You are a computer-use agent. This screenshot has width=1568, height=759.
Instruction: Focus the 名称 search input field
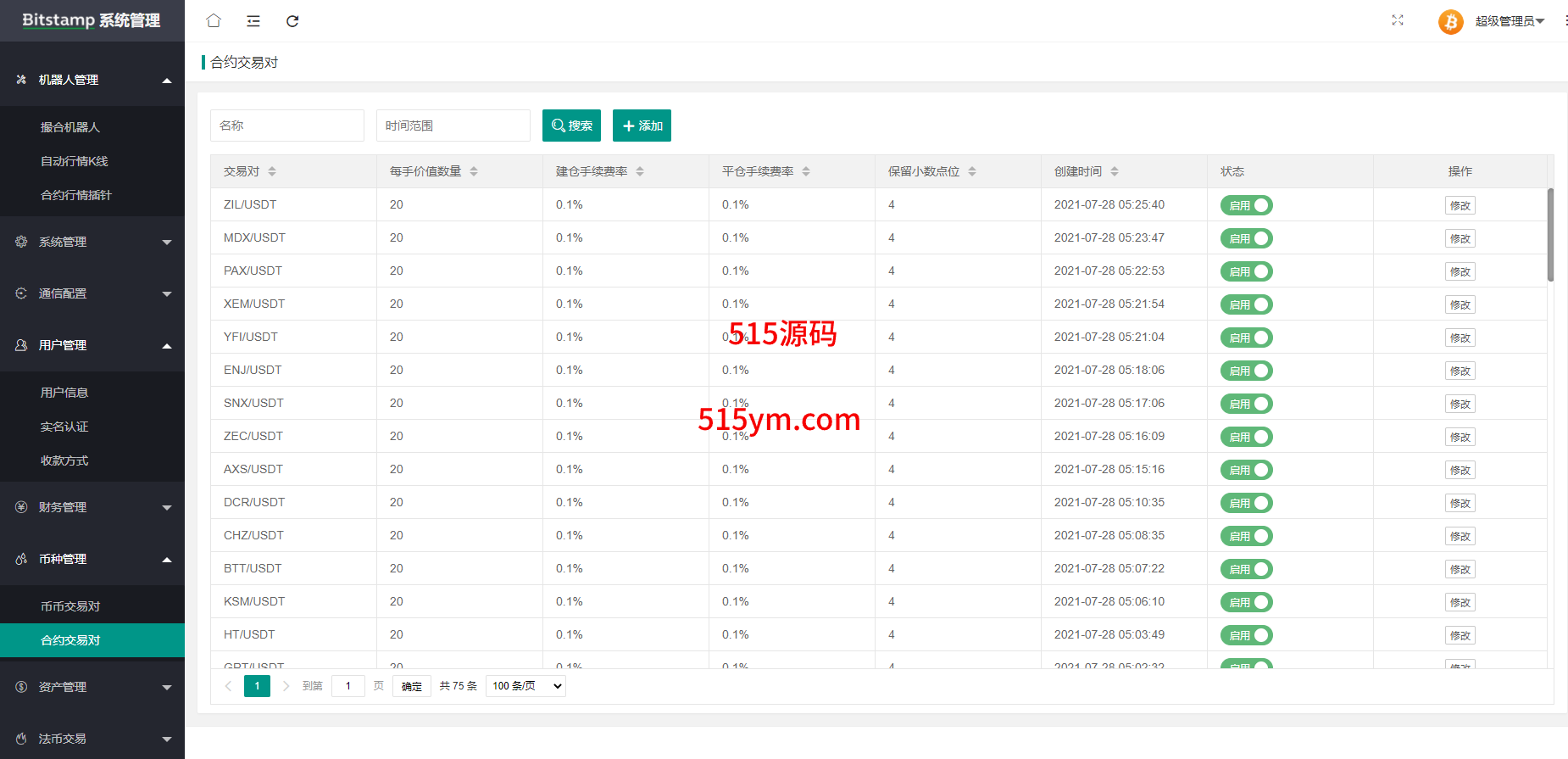(x=287, y=126)
